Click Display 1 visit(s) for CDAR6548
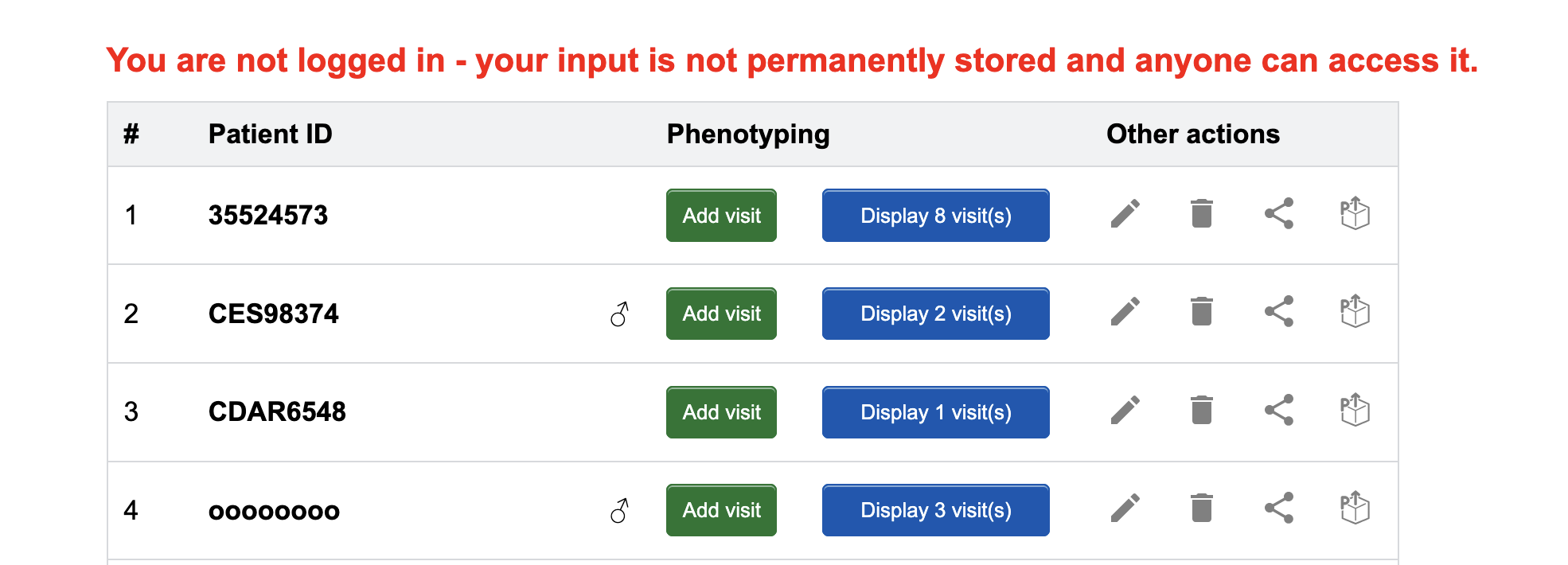Screen dimensions: 1568x565 pos(936,412)
